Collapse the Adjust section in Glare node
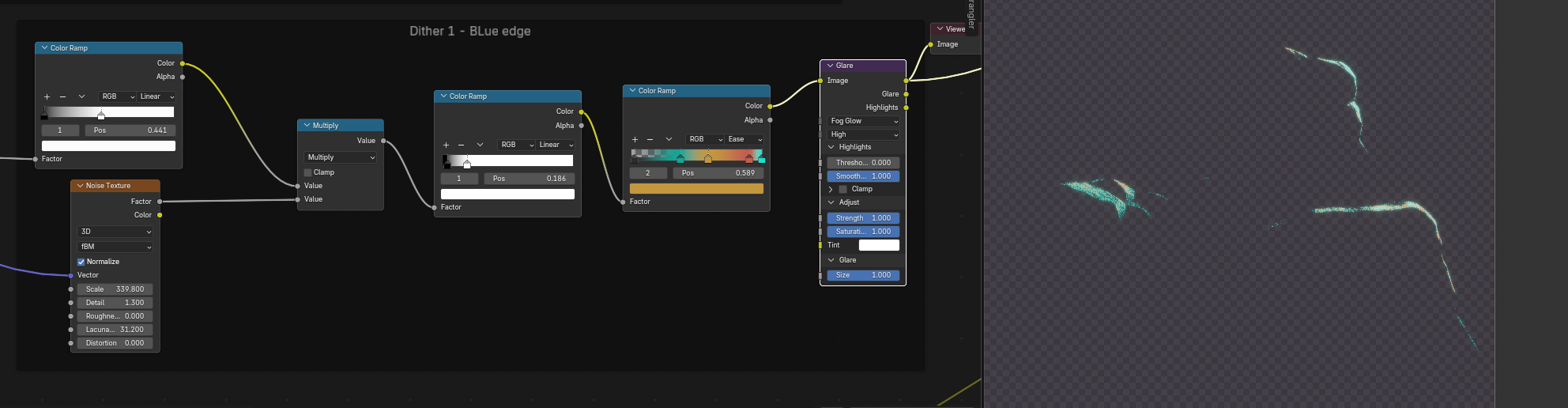 tap(831, 202)
